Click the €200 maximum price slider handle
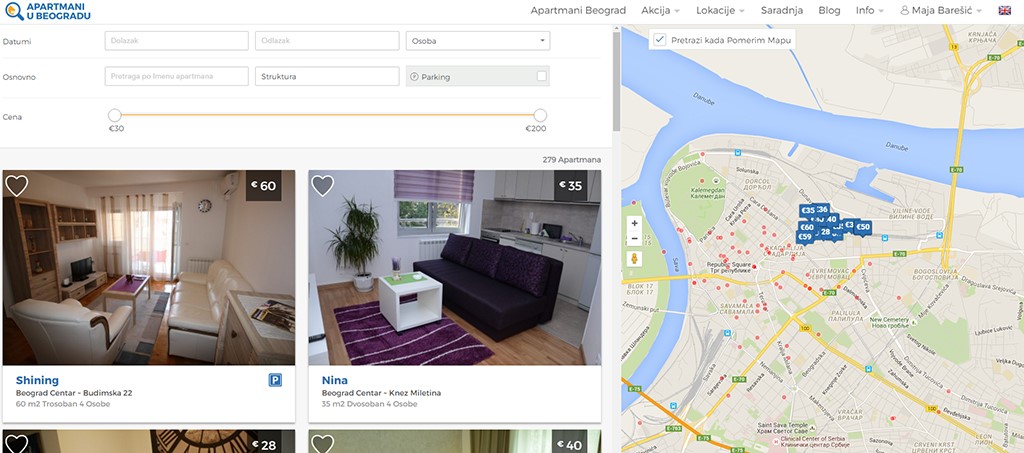The height and width of the screenshot is (453, 1024). (x=540, y=116)
